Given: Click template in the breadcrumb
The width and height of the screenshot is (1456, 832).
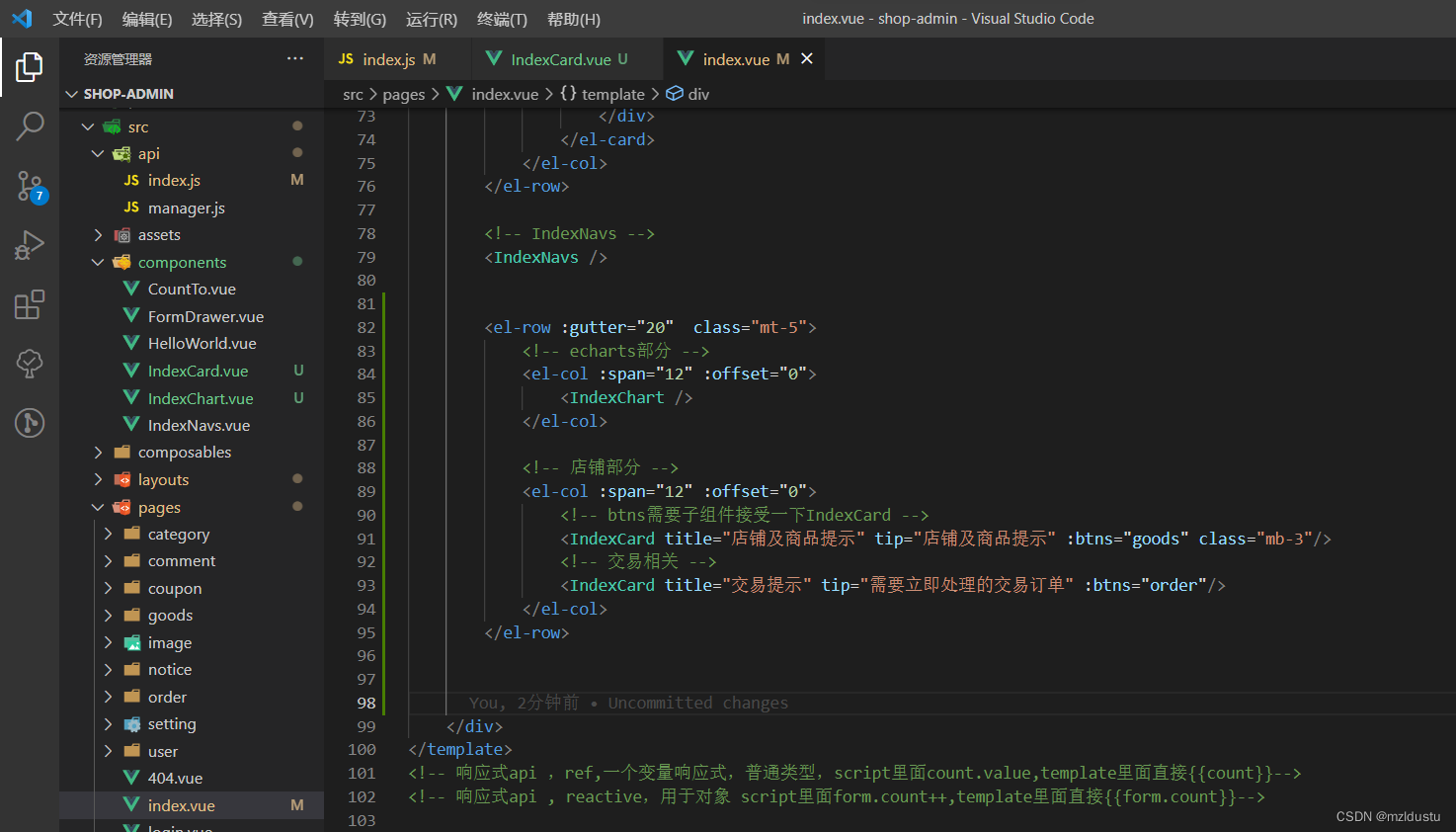Looking at the screenshot, I should coord(612,94).
